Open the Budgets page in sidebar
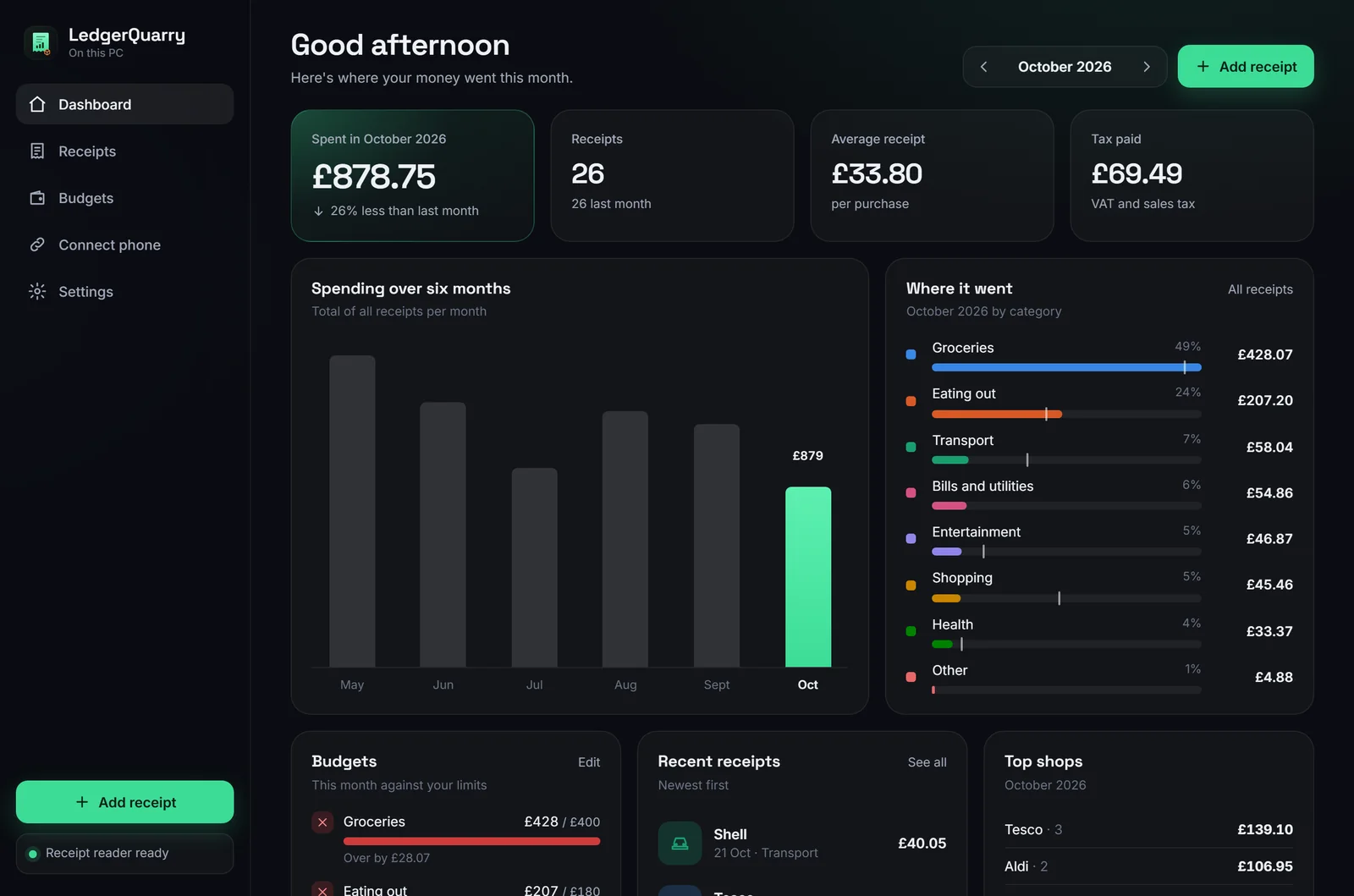Image resolution: width=1354 pixels, height=896 pixels. tap(124, 198)
